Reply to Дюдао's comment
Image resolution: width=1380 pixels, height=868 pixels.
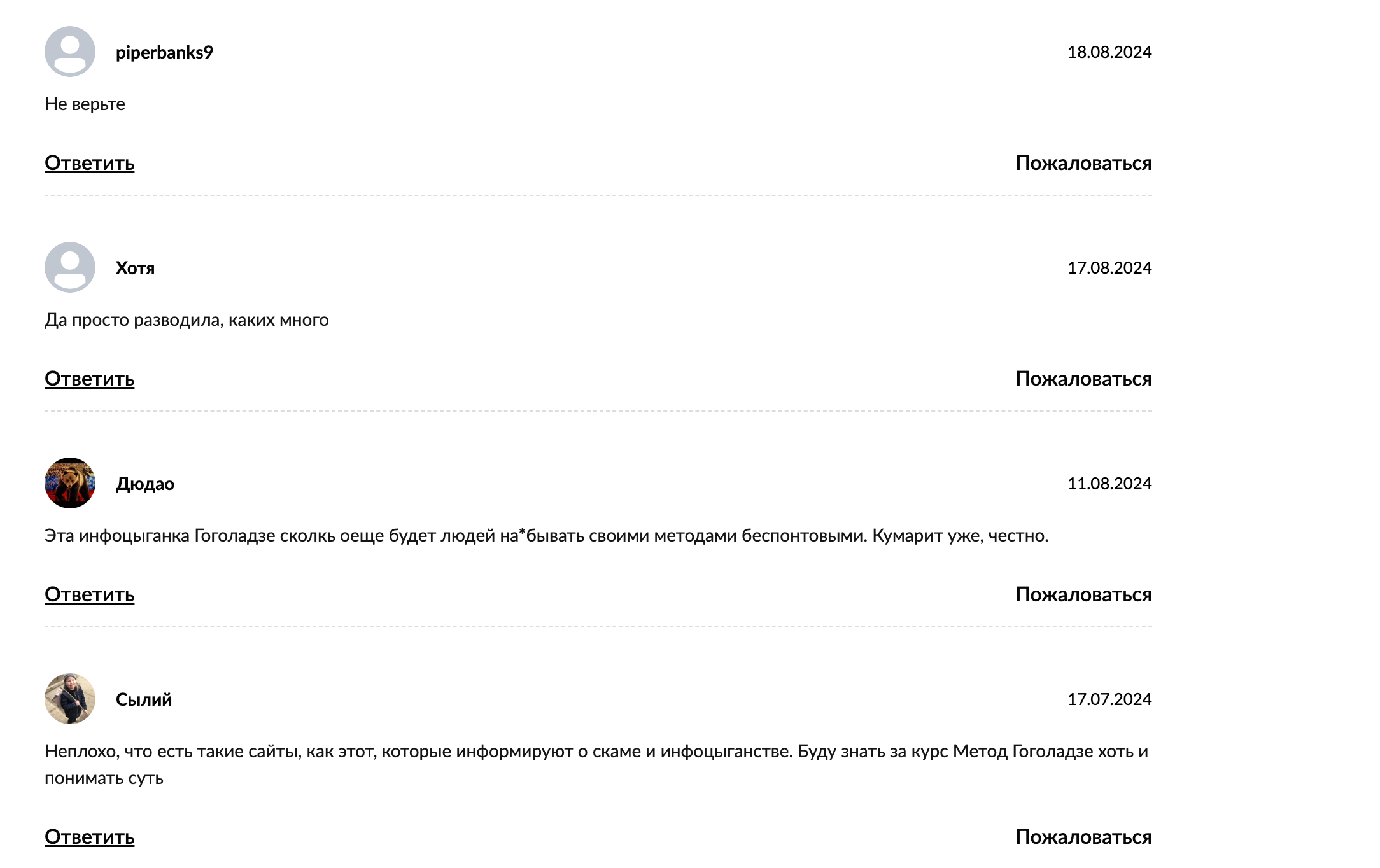click(x=90, y=595)
